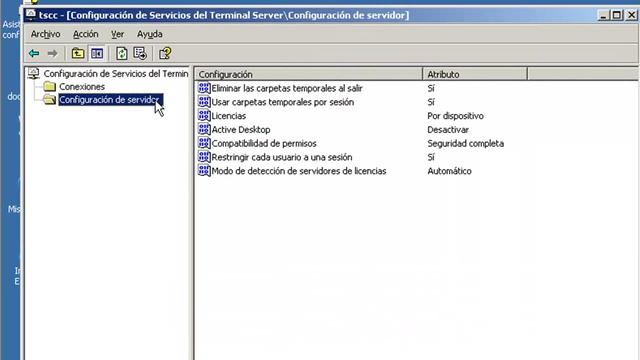Click the Export List toolbar icon

140,53
